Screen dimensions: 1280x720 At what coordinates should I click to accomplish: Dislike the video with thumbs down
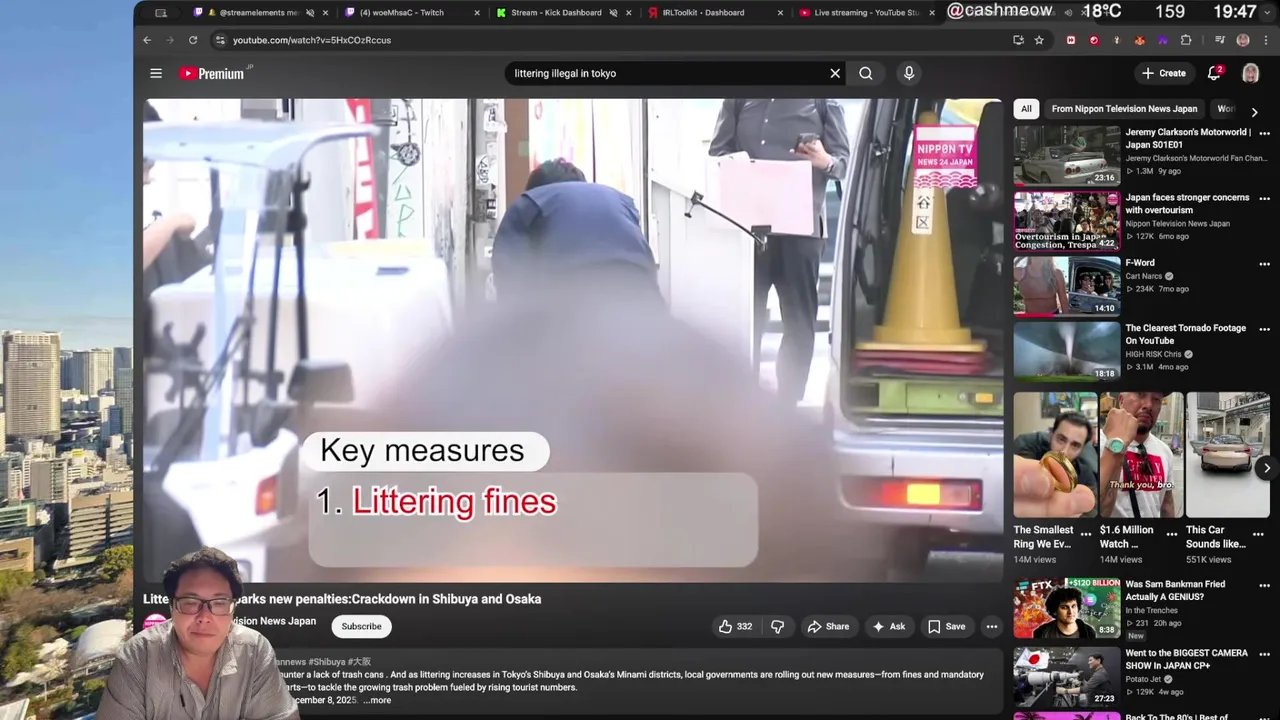coord(777,626)
